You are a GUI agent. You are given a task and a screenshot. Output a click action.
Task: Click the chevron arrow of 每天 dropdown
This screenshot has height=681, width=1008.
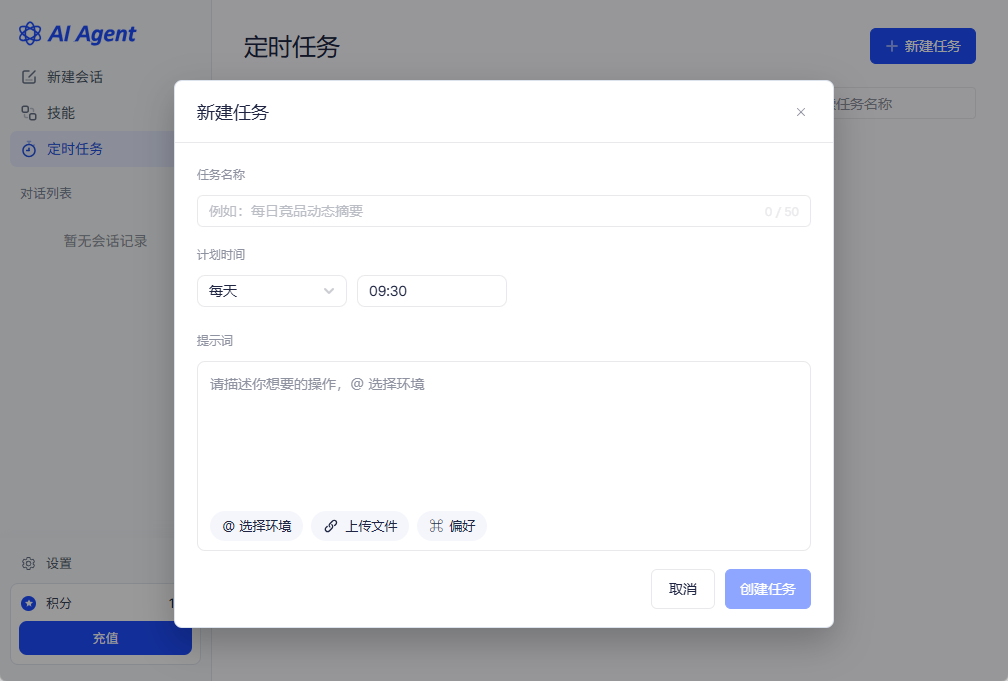(x=328, y=291)
